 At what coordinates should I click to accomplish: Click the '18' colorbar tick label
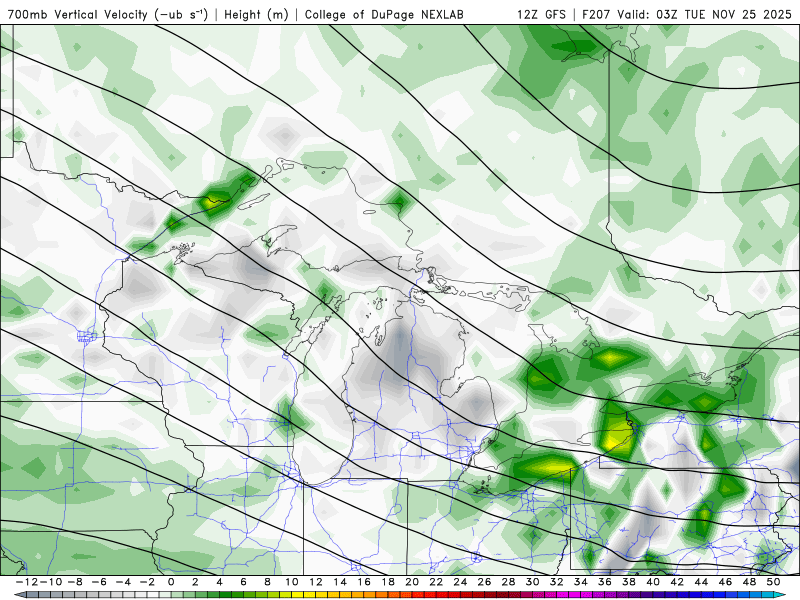coord(388,582)
